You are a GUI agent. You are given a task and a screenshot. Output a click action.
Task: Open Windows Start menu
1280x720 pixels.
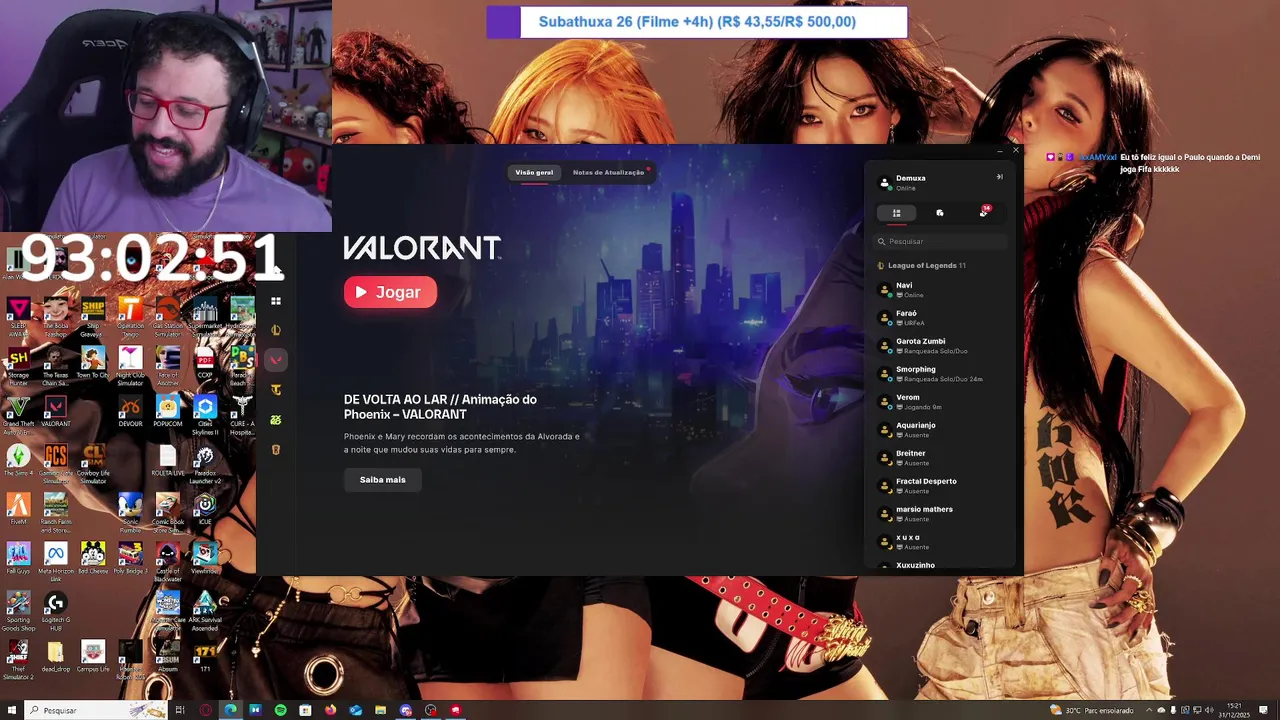(10, 710)
